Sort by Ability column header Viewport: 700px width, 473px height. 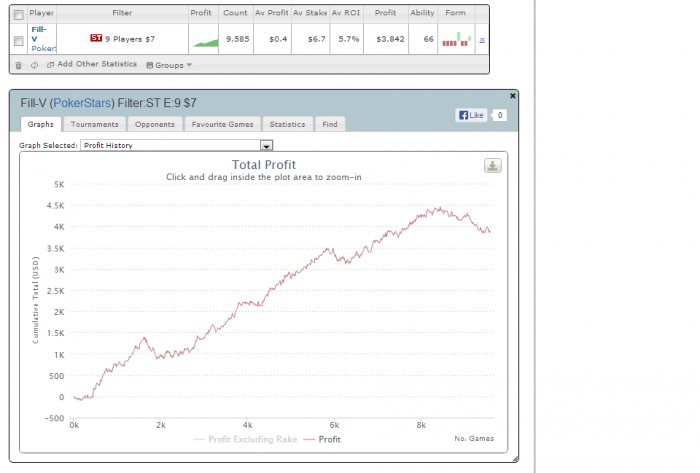click(422, 13)
